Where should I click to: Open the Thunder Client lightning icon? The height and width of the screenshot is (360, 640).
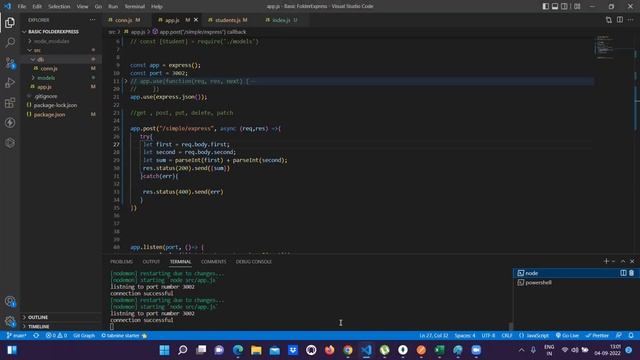(10, 122)
